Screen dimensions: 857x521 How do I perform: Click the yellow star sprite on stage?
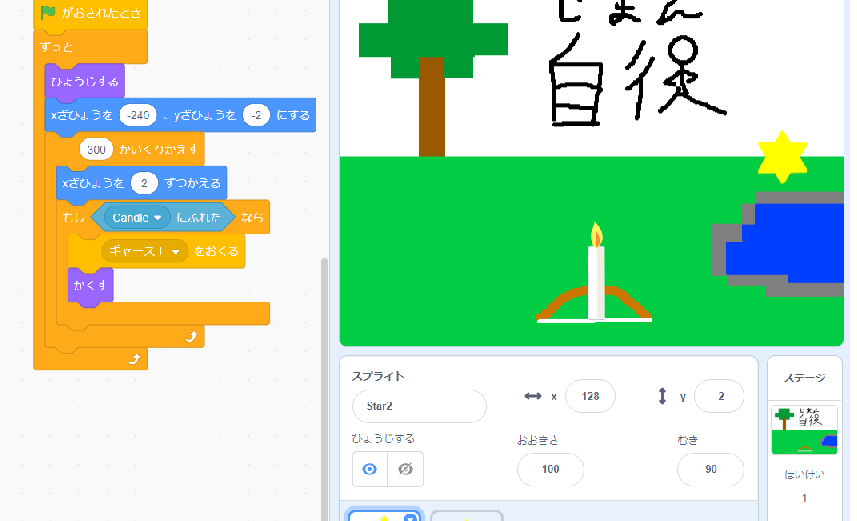(782, 157)
